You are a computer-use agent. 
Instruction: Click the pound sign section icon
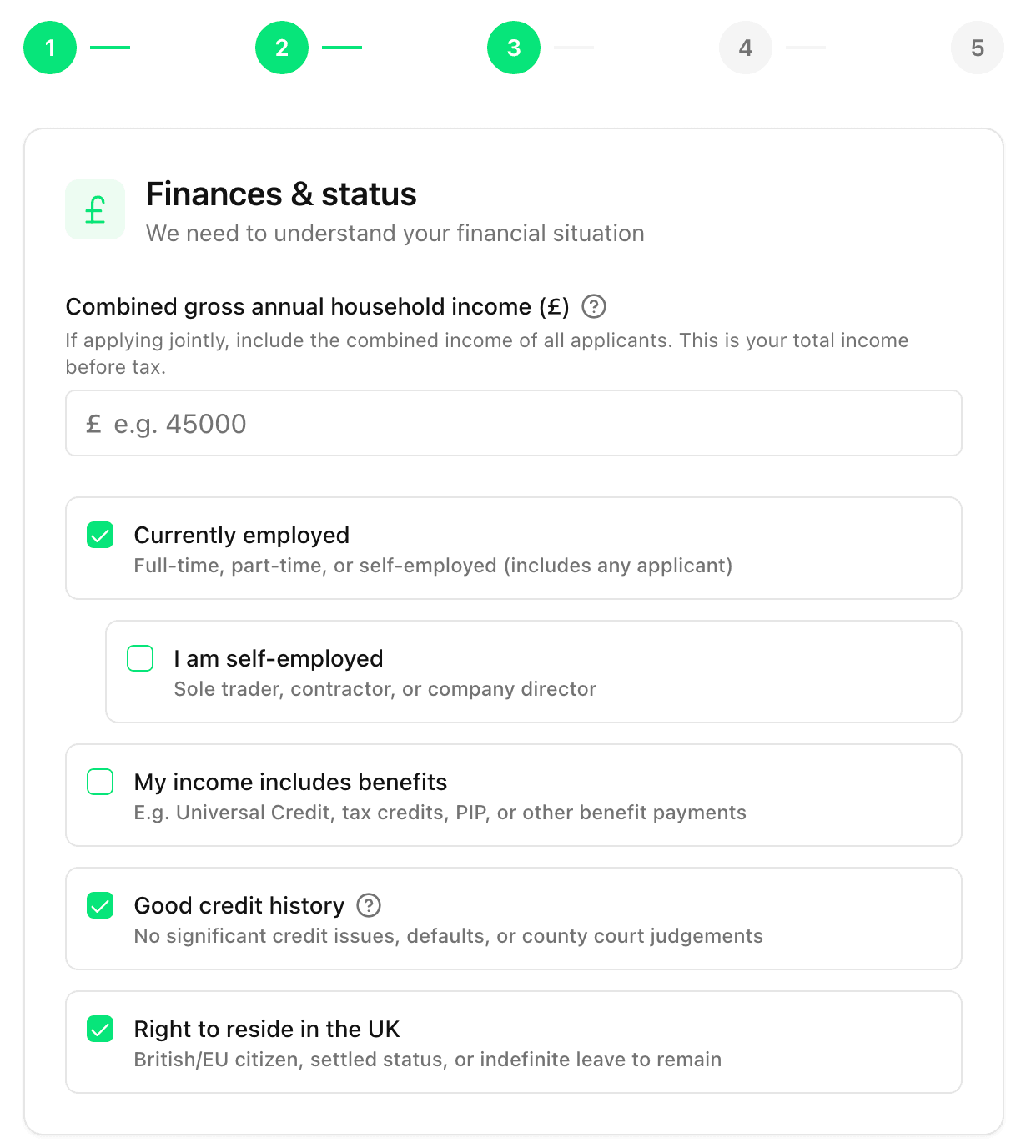click(95, 209)
